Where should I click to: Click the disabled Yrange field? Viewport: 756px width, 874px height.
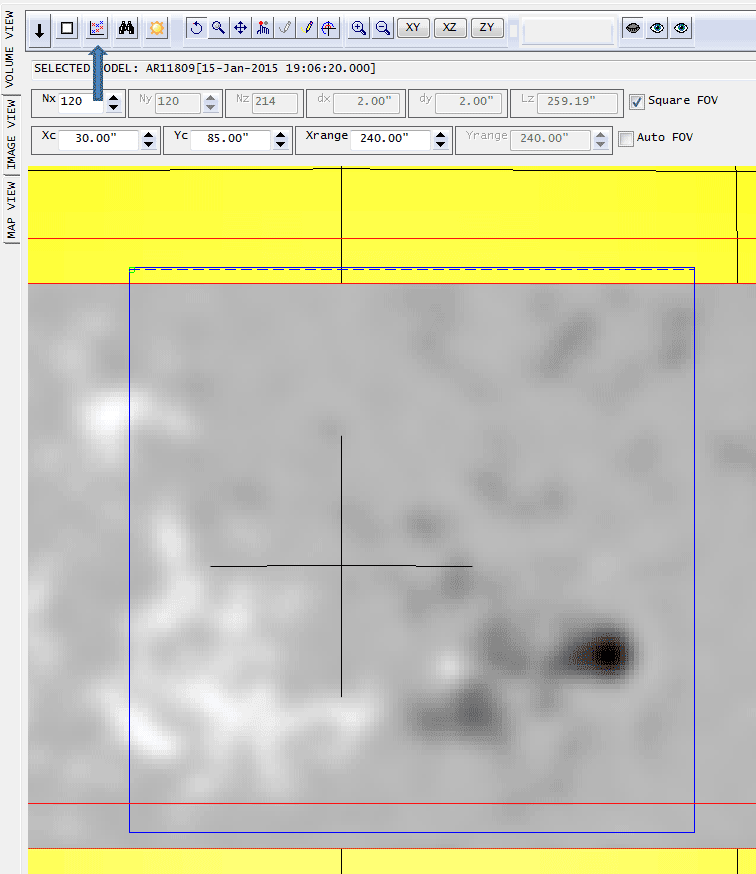point(550,139)
